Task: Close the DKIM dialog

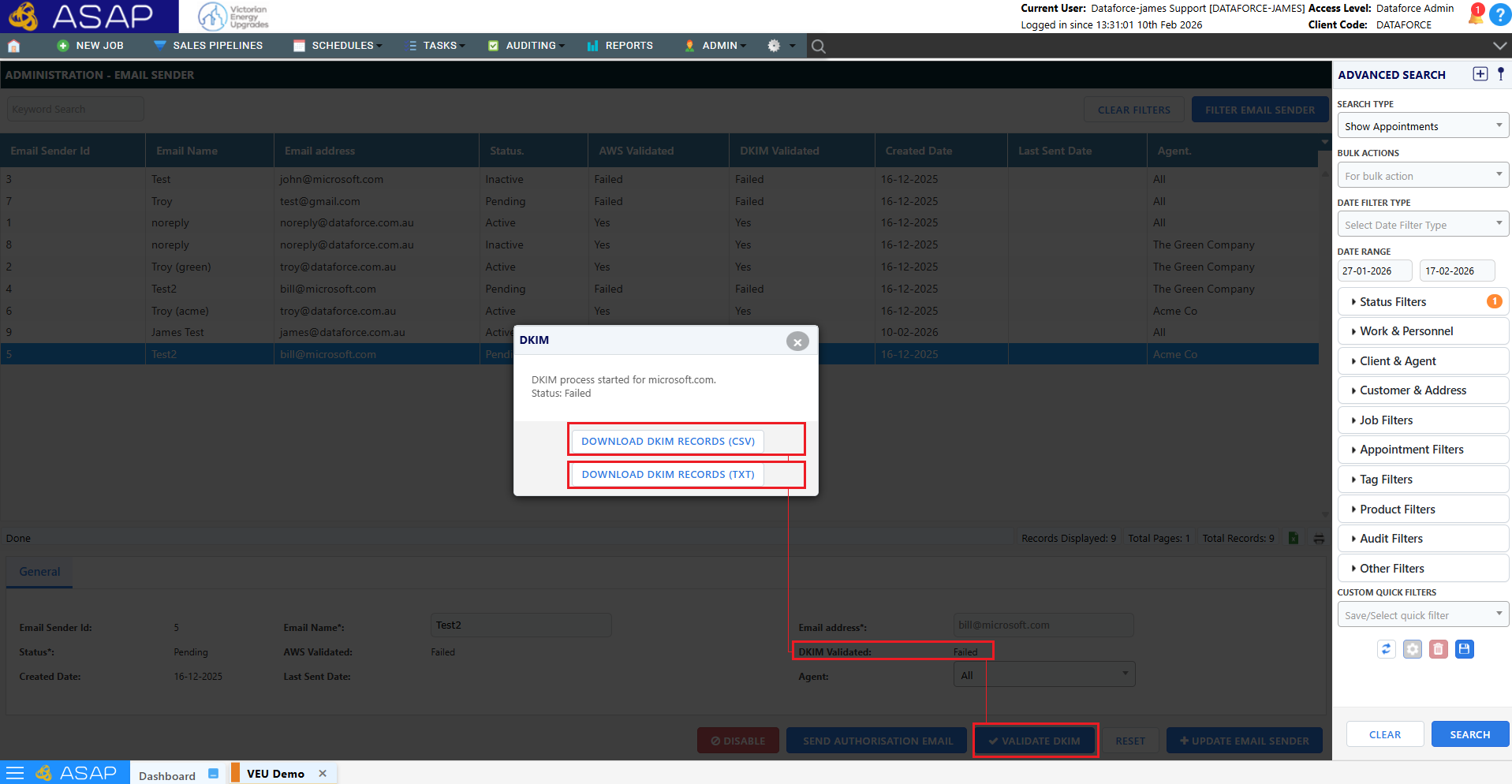Action: pyautogui.click(x=797, y=342)
